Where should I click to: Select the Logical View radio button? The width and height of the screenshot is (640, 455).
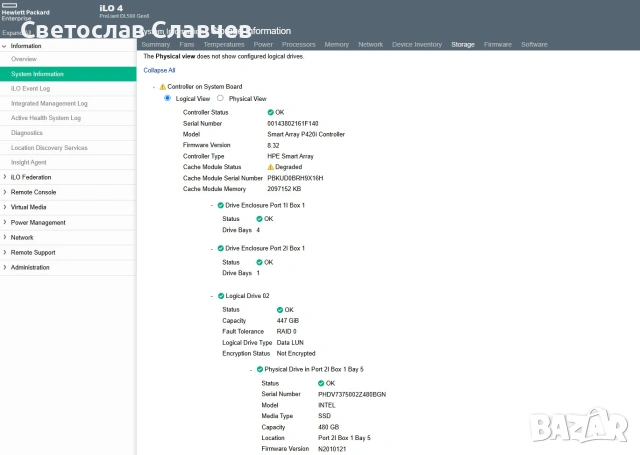click(x=167, y=98)
